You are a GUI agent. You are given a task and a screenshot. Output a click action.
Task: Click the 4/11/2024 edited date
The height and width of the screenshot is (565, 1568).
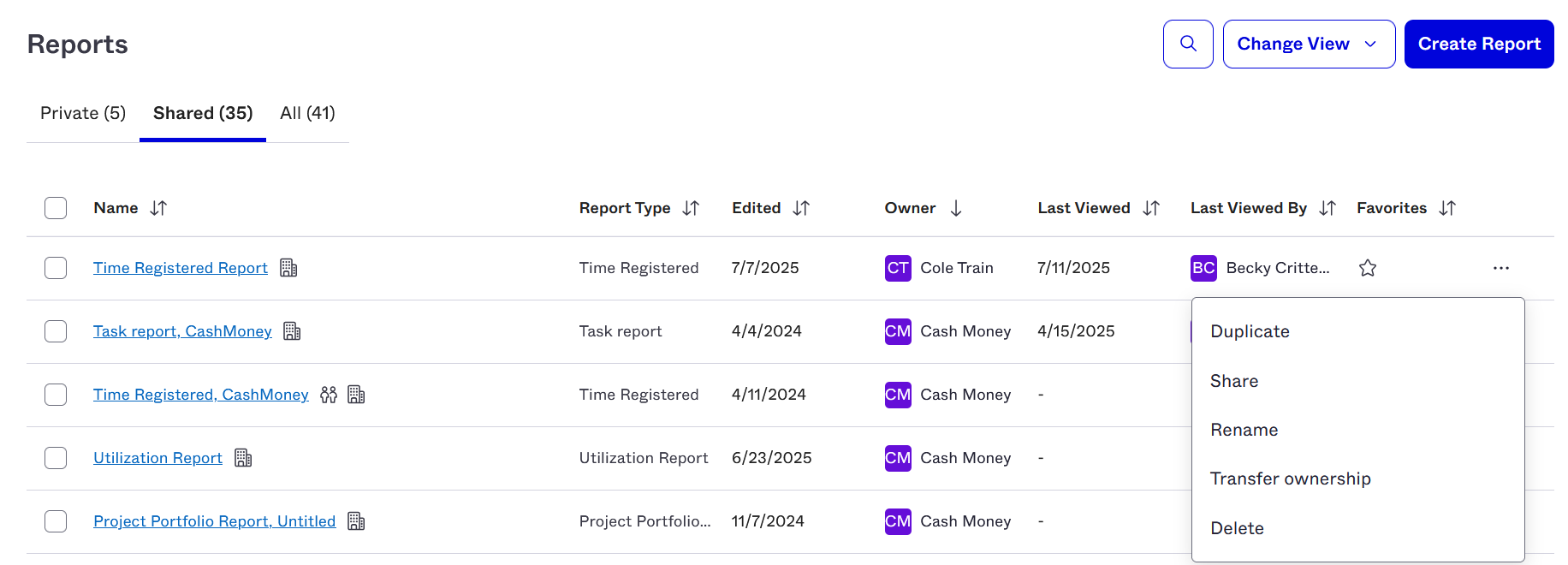(x=769, y=395)
